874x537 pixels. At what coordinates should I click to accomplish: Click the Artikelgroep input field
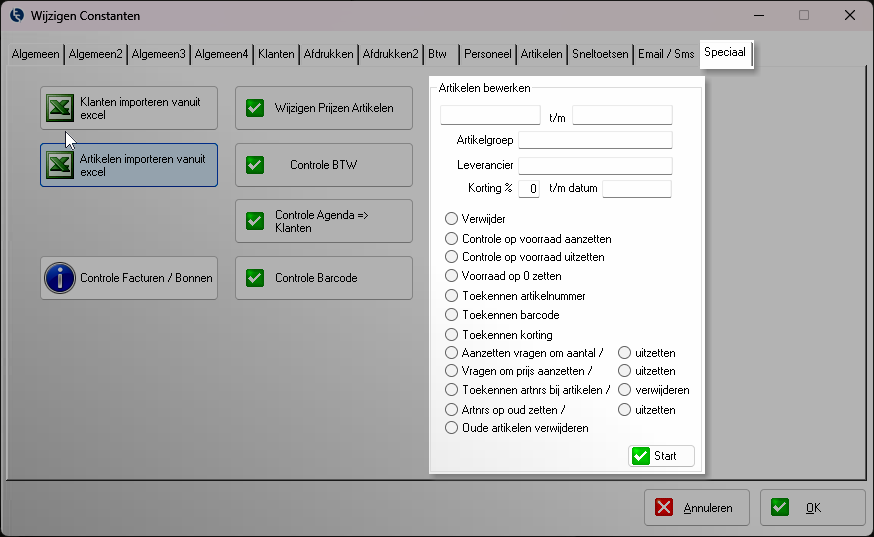point(595,140)
